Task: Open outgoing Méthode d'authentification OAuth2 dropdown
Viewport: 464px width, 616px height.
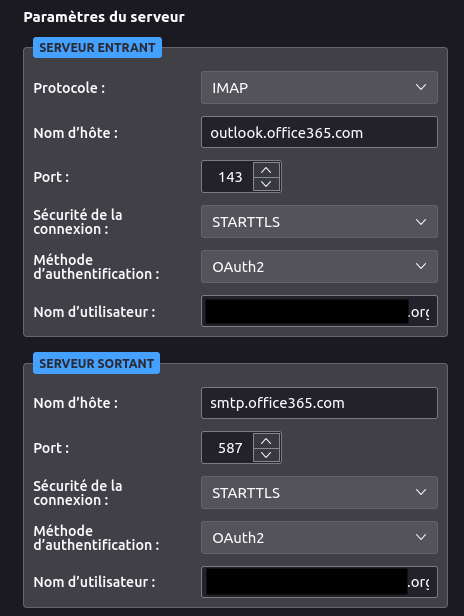Action: click(x=319, y=537)
